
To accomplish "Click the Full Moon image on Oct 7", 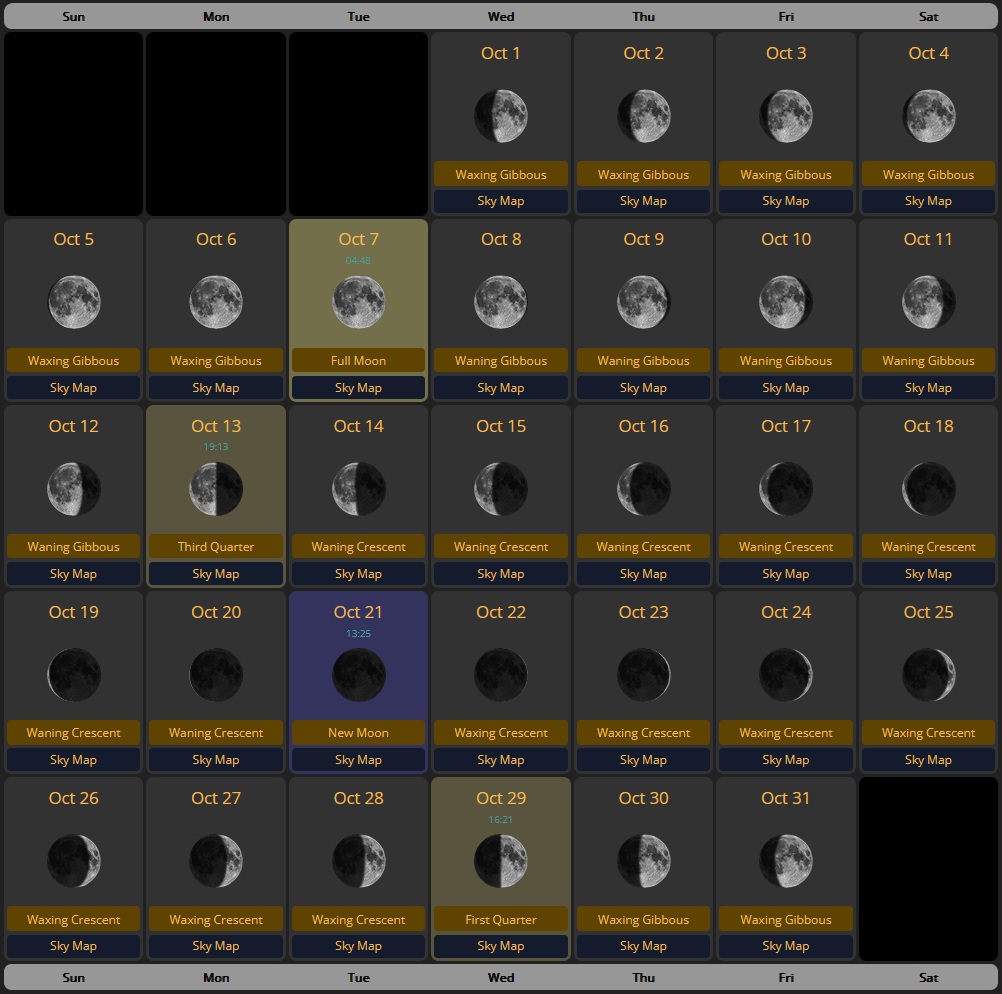I will pos(358,302).
